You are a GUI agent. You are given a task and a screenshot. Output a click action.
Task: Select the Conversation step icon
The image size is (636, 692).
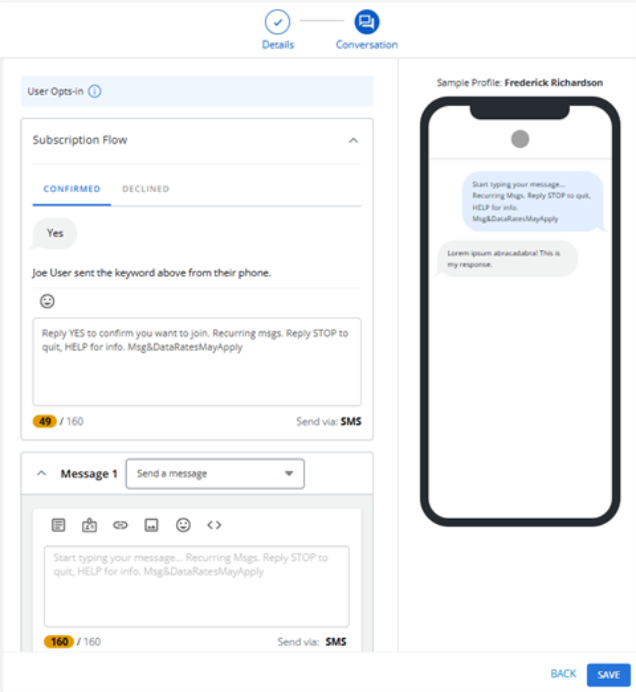point(367,22)
